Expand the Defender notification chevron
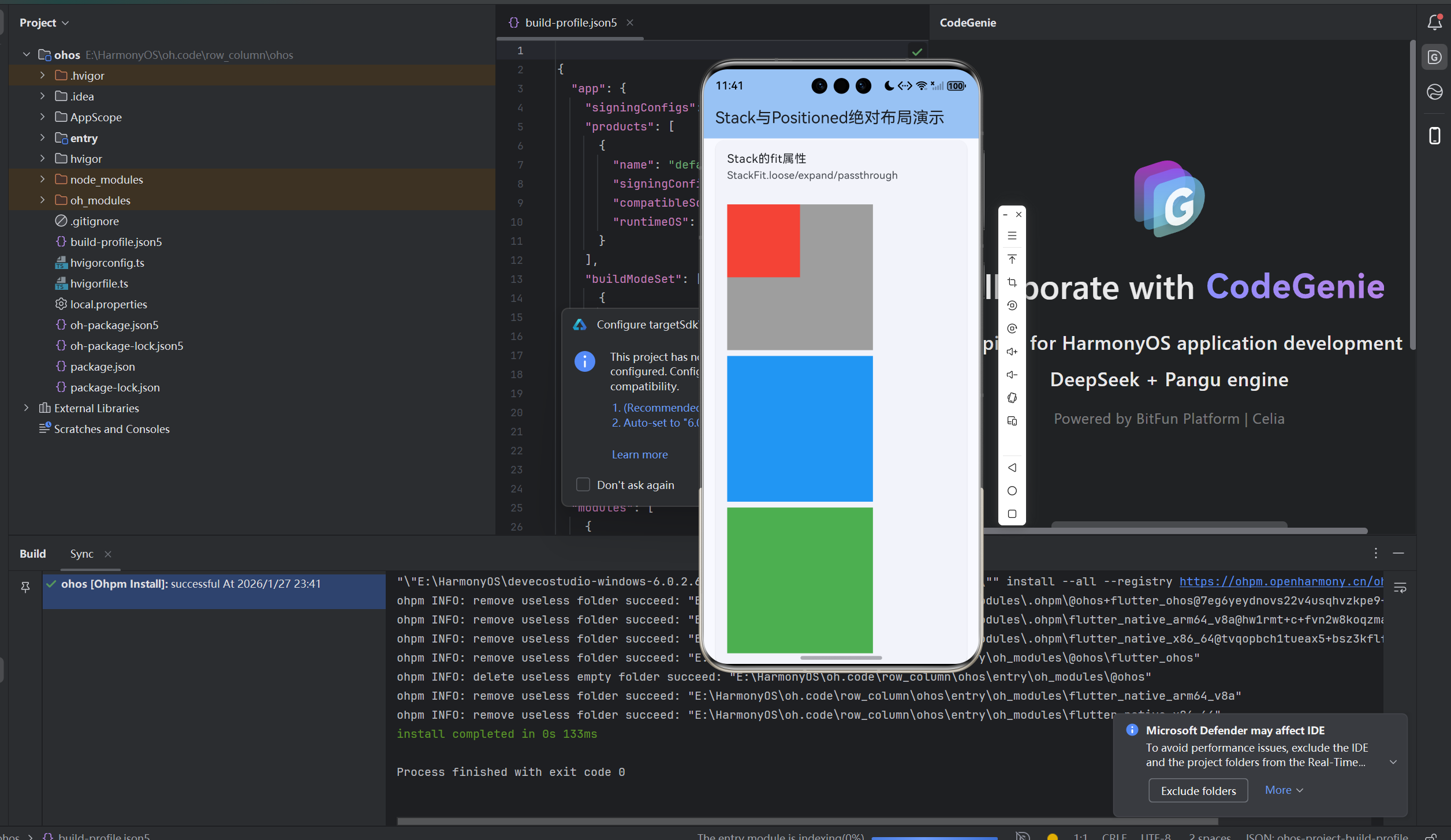The image size is (1451, 840). pos(1393,762)
